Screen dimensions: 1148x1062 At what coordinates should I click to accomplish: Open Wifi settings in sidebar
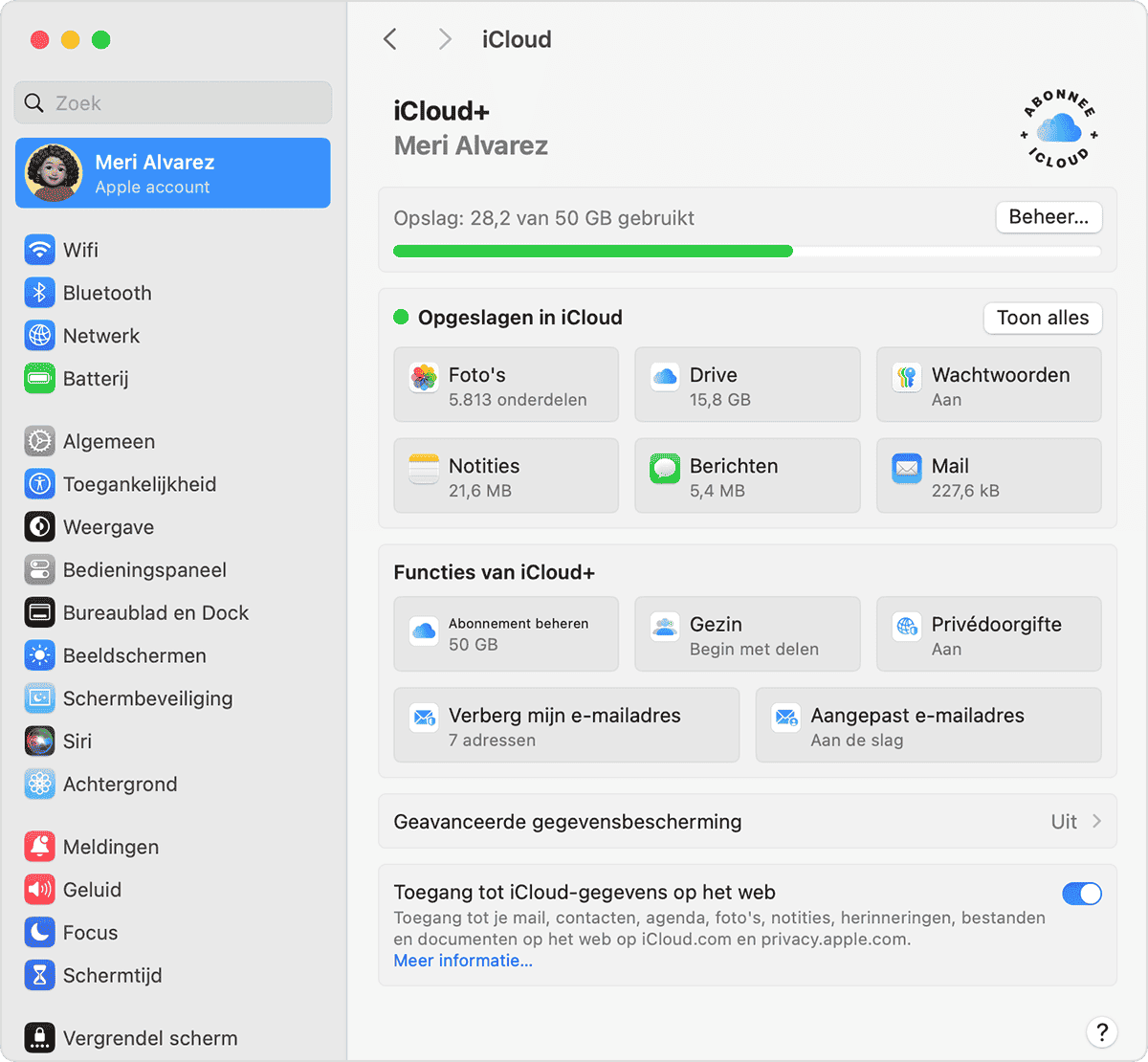pos(61,250)
